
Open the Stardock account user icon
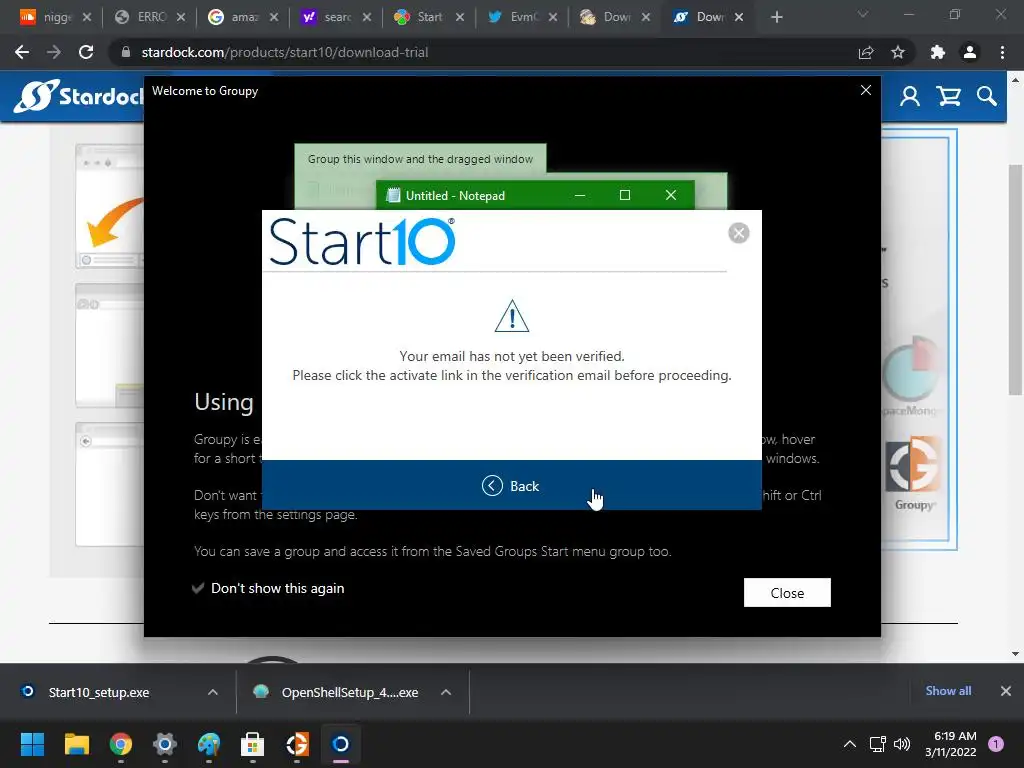(x=910, y=97)
